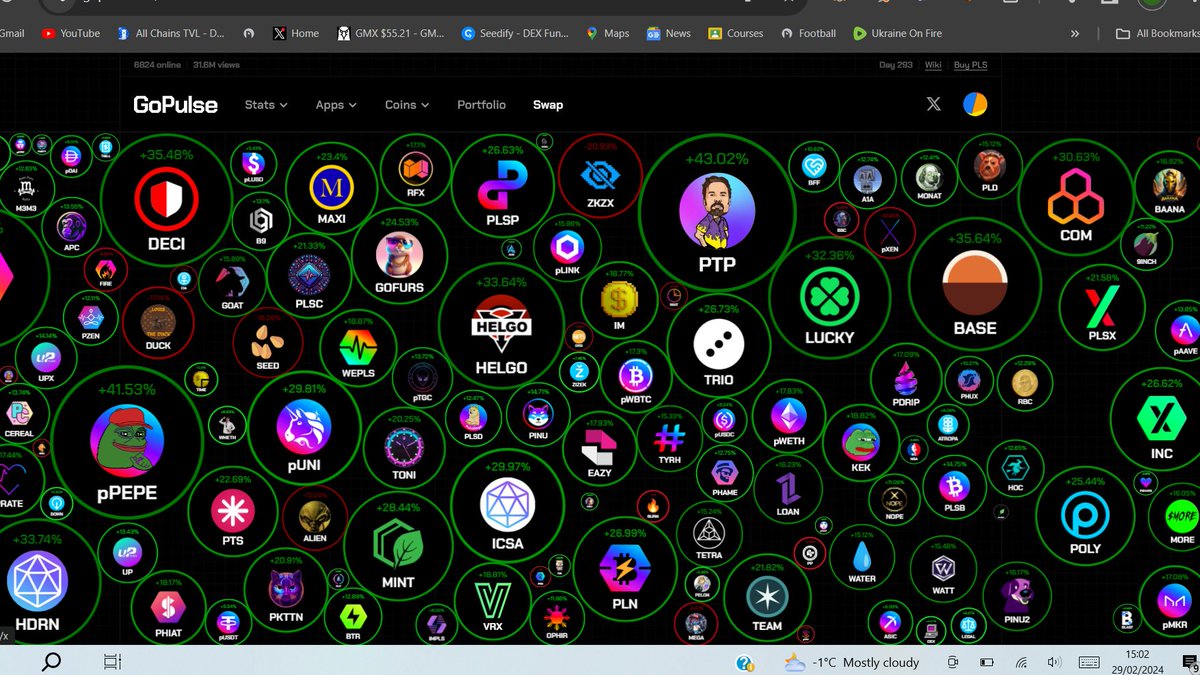Click the HDRN token bubble
Viewport: 1200px width, 675px height.
point(37,582)
